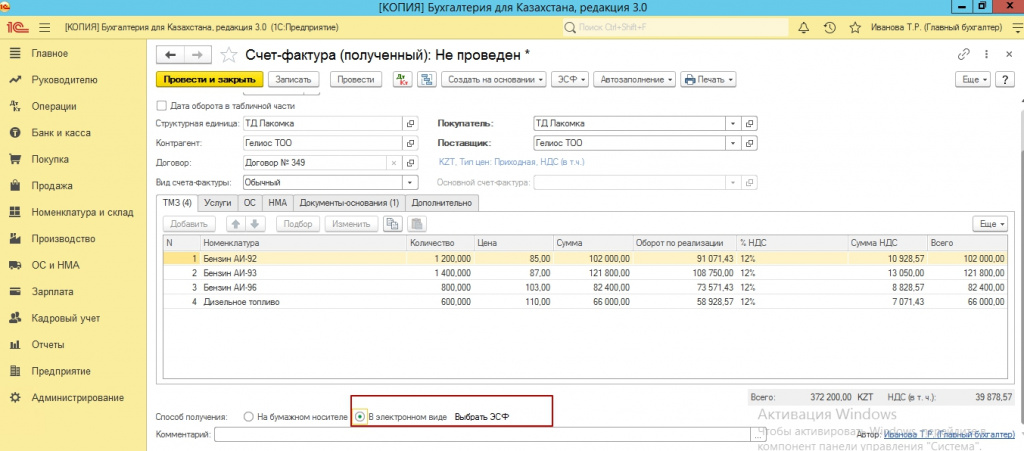Go forward with the right arrow
The height and width of the screenshot is (451, 1024).
pos(199,55)
